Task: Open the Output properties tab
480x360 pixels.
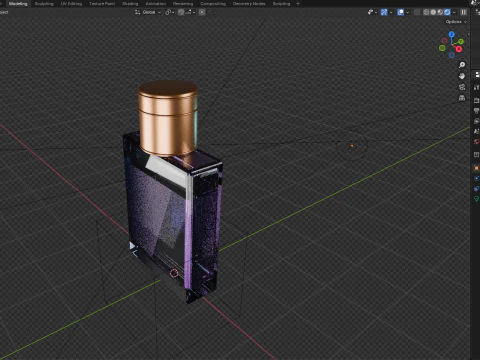Action: [476, 111]
